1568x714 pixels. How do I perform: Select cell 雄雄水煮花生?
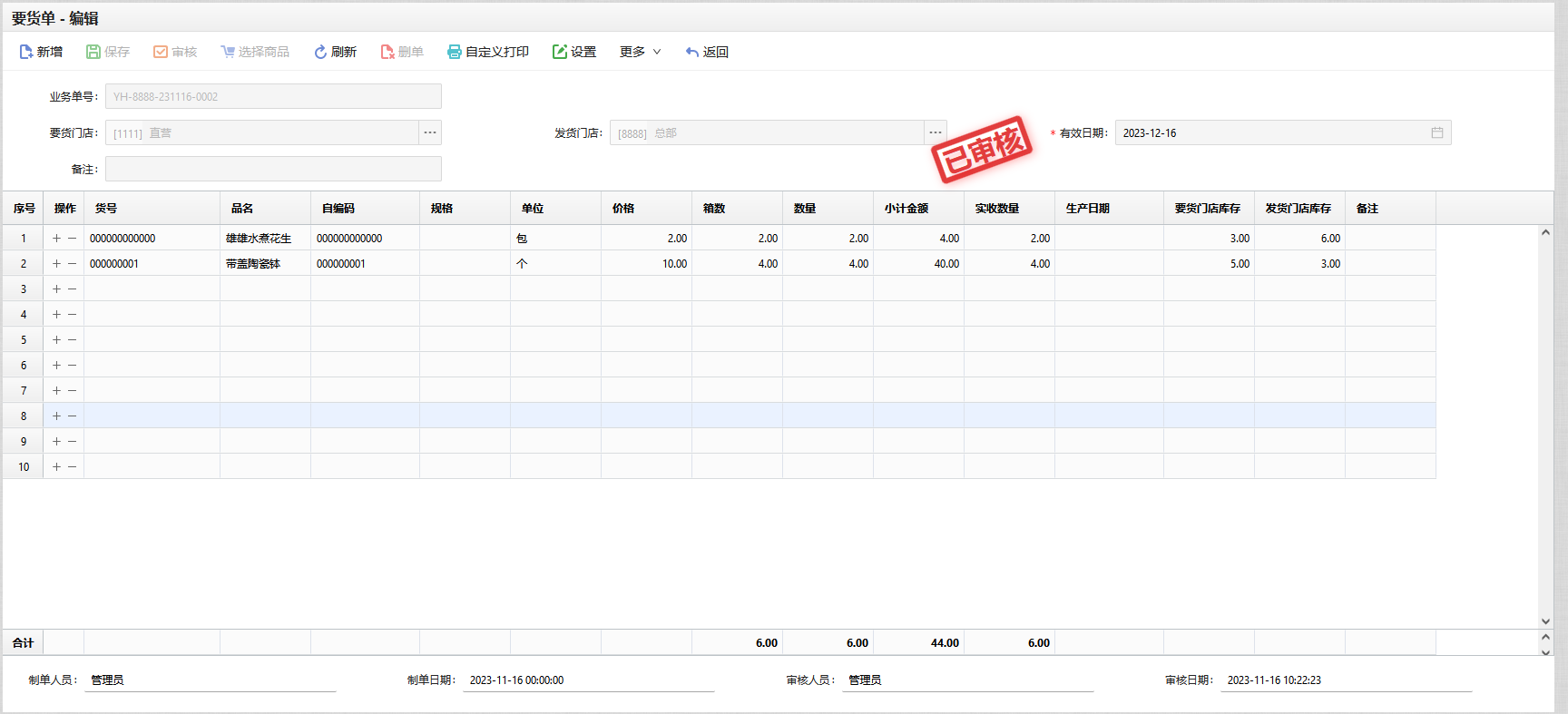point(265,238)
